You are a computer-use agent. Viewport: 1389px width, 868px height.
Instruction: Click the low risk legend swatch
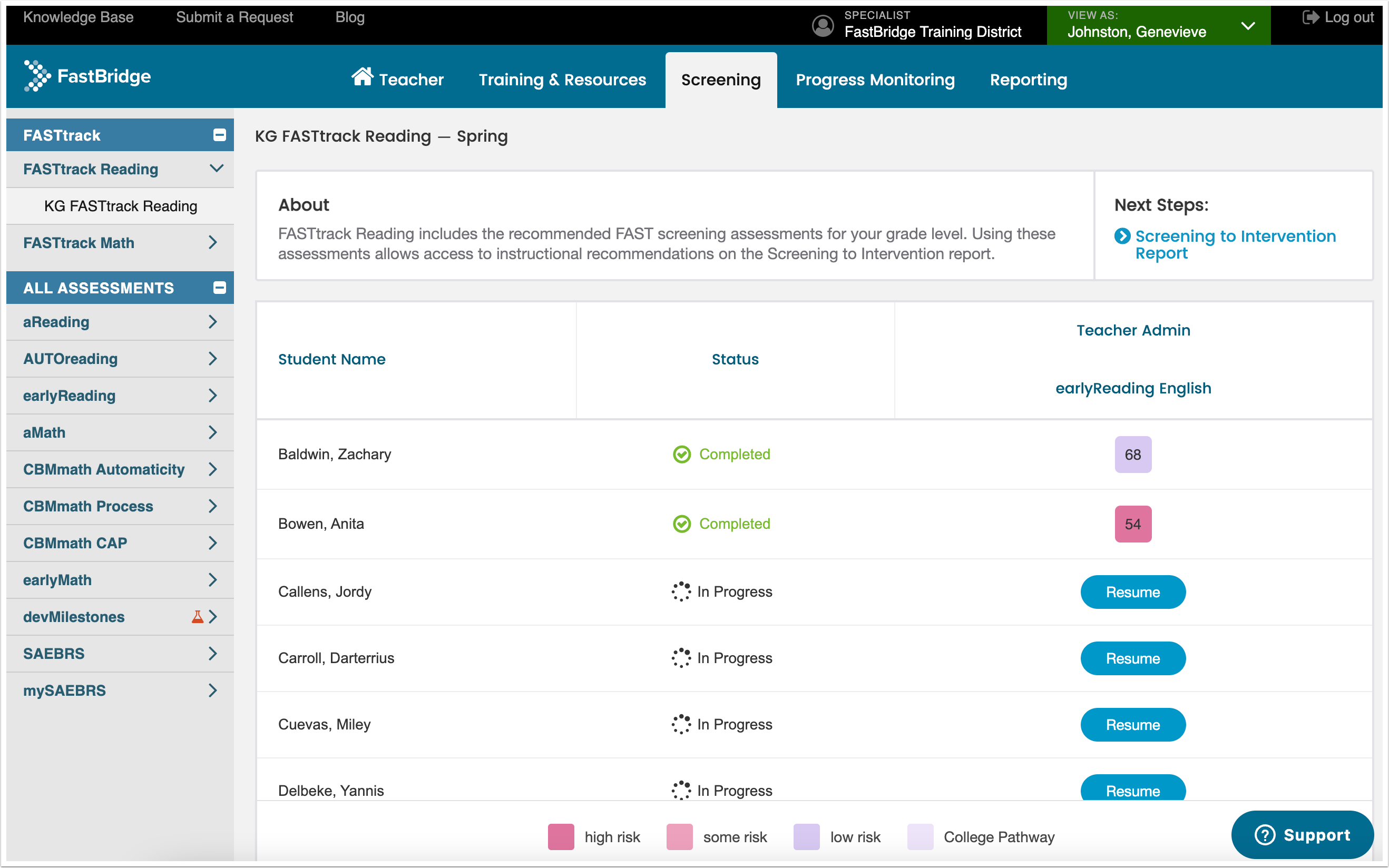pyautogui.click(x=806, y=836)
